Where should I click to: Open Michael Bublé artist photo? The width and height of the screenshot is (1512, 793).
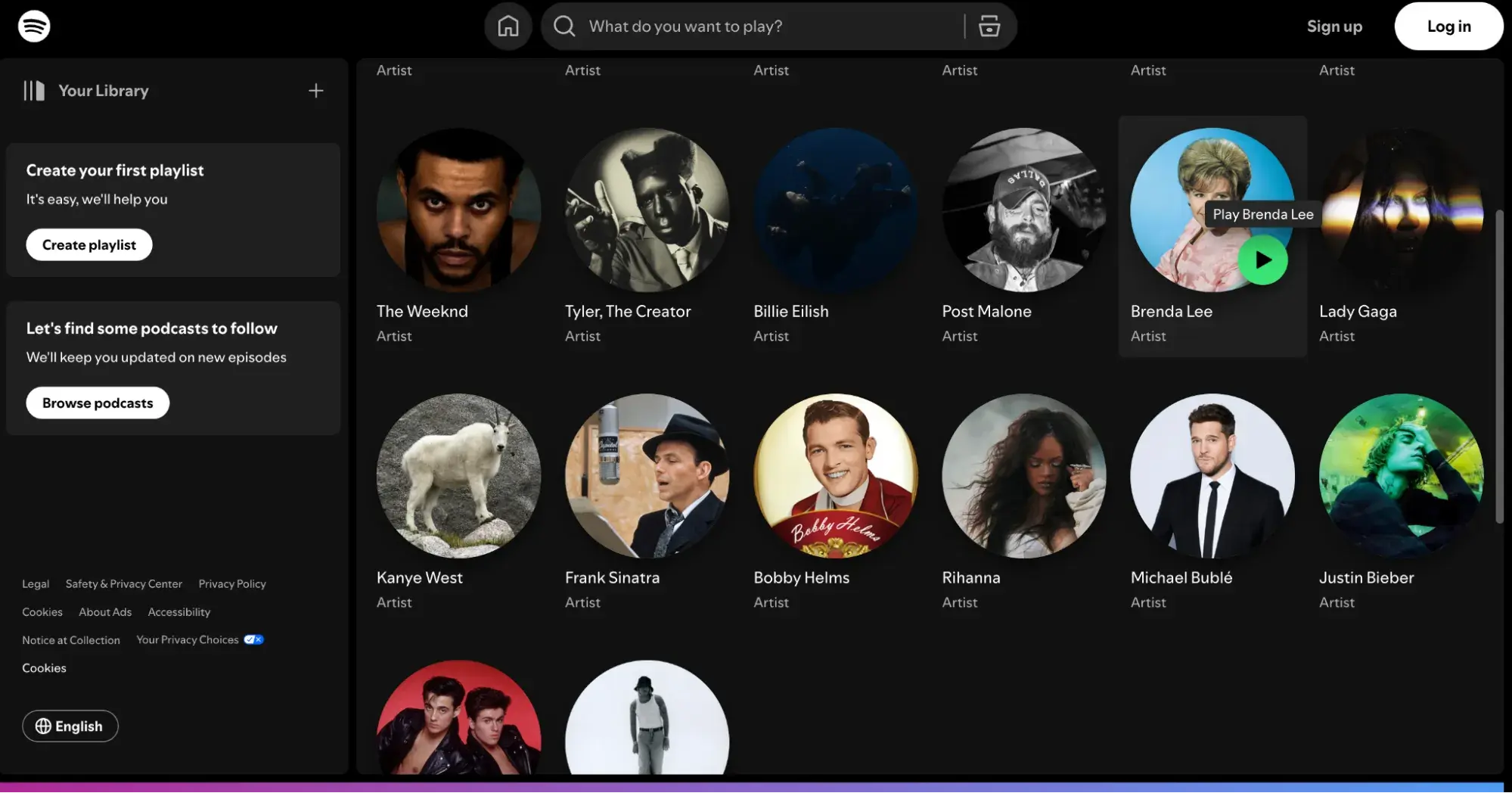point(1212,476)
